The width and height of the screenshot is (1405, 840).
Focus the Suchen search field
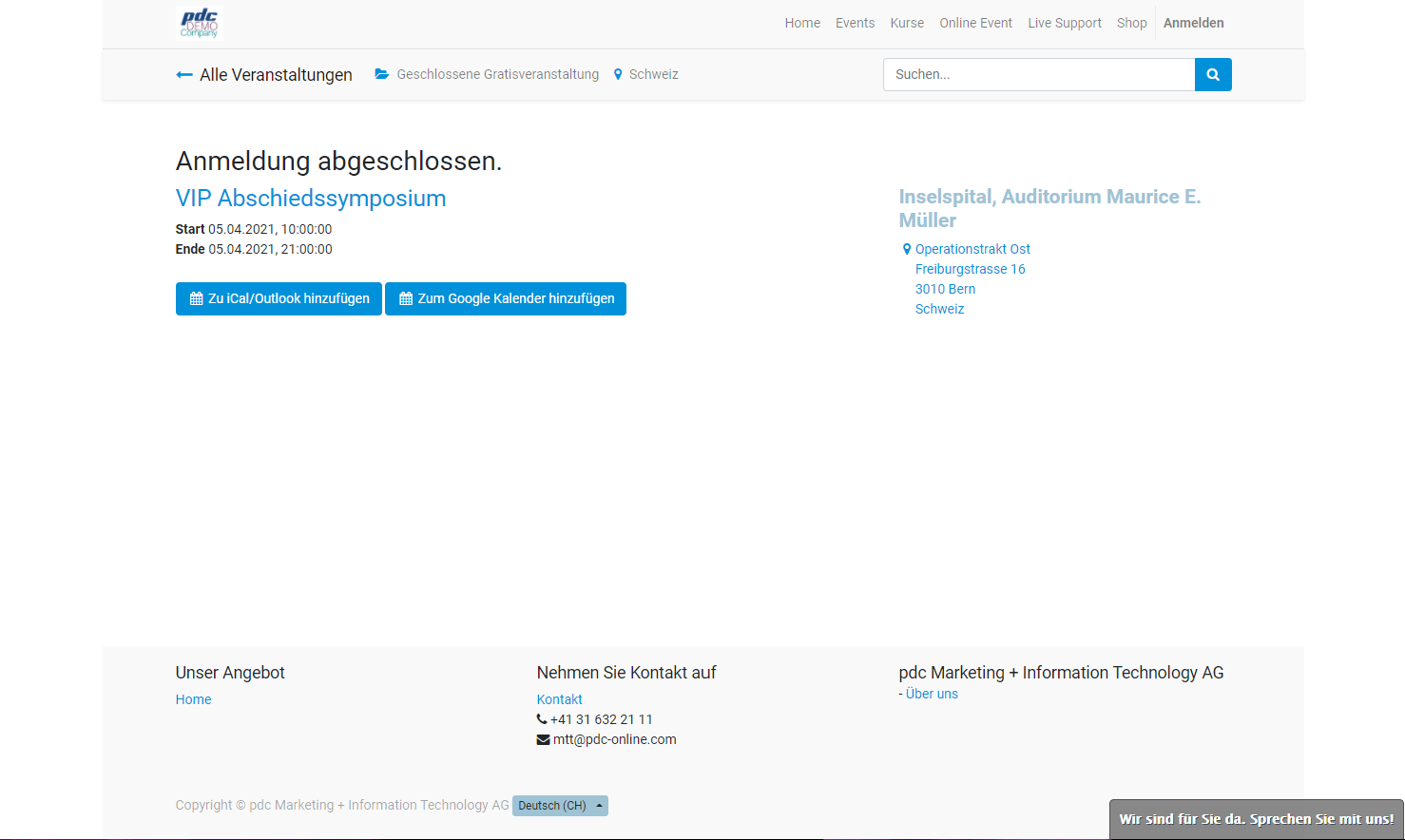point(1038,74)
